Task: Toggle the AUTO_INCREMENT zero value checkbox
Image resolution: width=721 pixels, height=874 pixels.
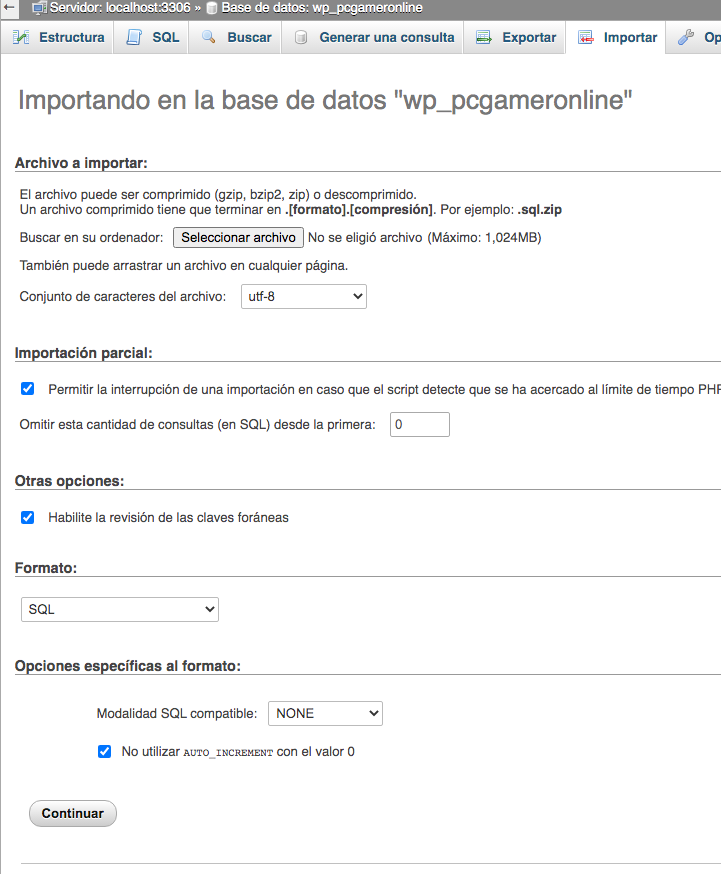Action: [x=104, y=751]
